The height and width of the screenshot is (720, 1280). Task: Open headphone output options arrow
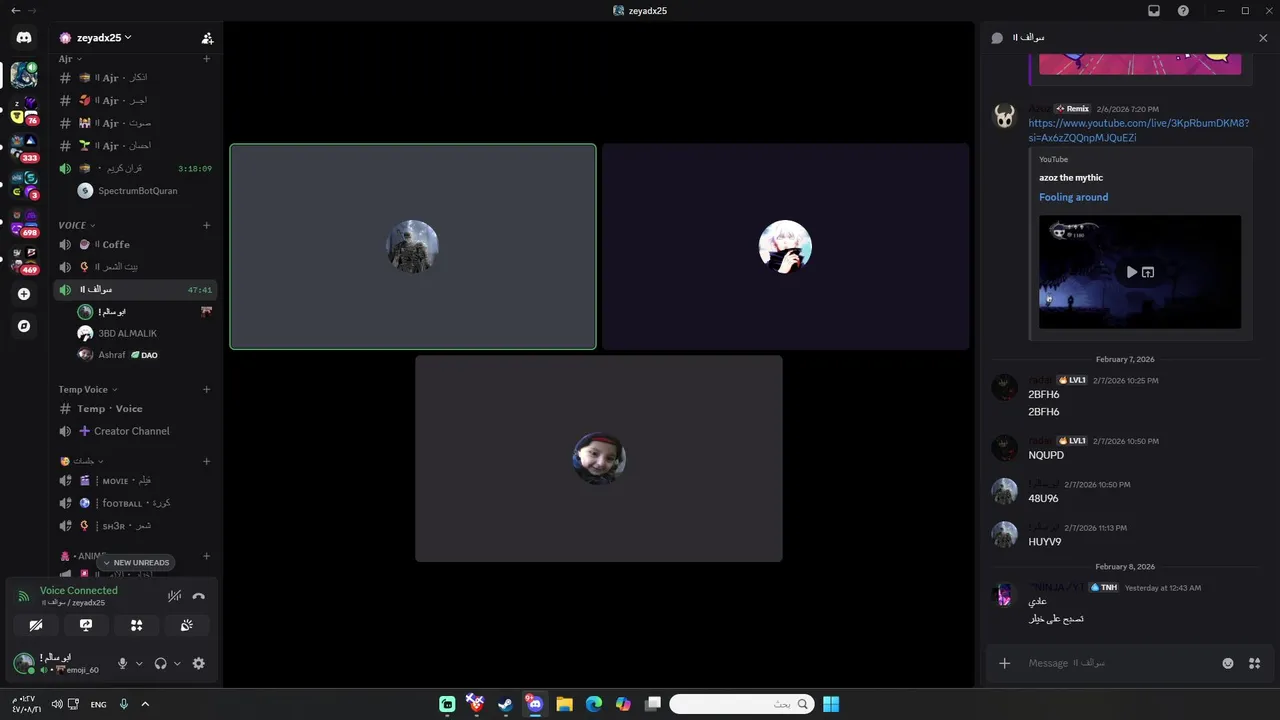(177, 663)
